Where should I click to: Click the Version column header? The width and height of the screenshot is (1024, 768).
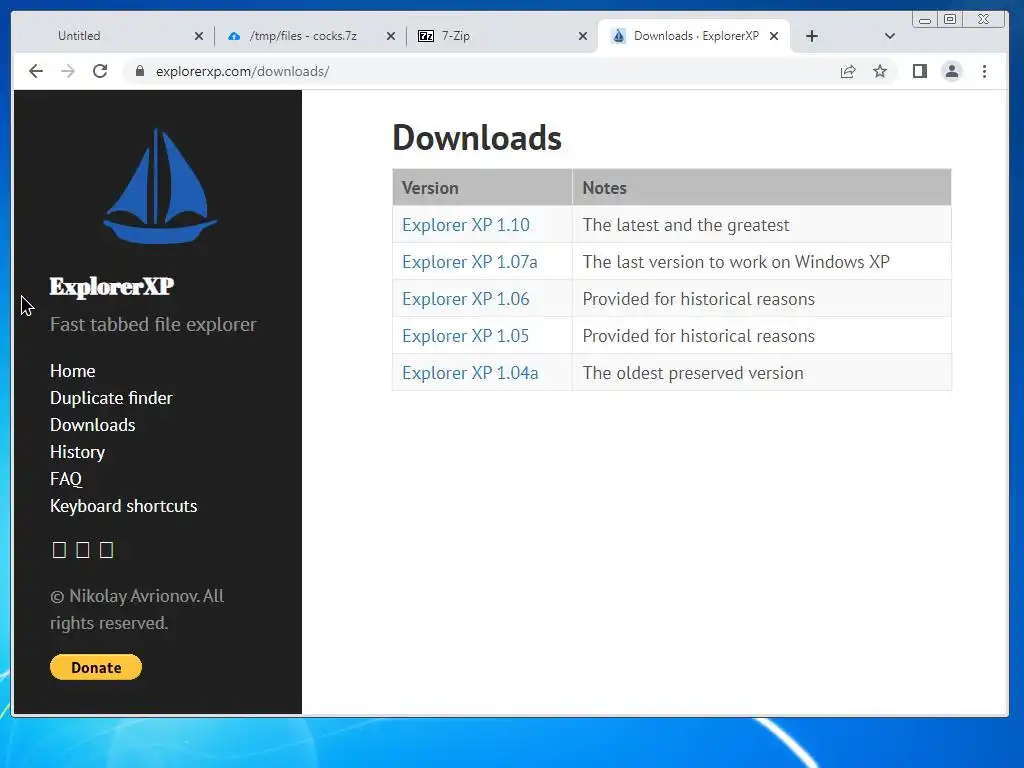pyautogui.click(x=482, y=188)
